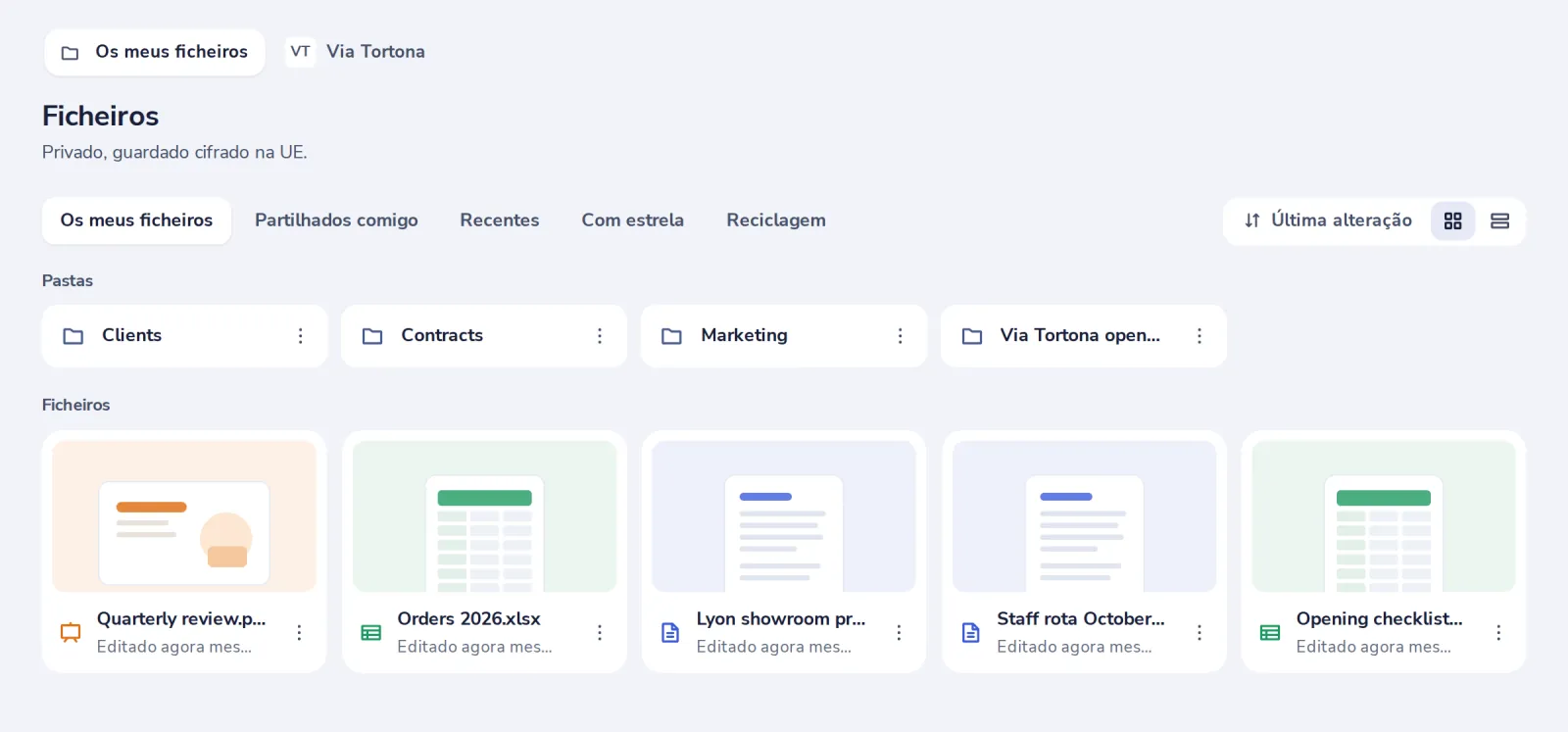
Task: Switch to grid view layout
Action: (1452, 221)
